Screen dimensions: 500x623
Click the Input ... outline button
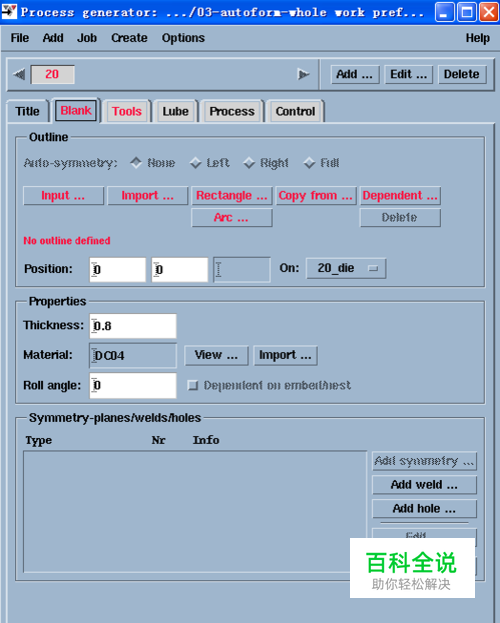(63, 195)
